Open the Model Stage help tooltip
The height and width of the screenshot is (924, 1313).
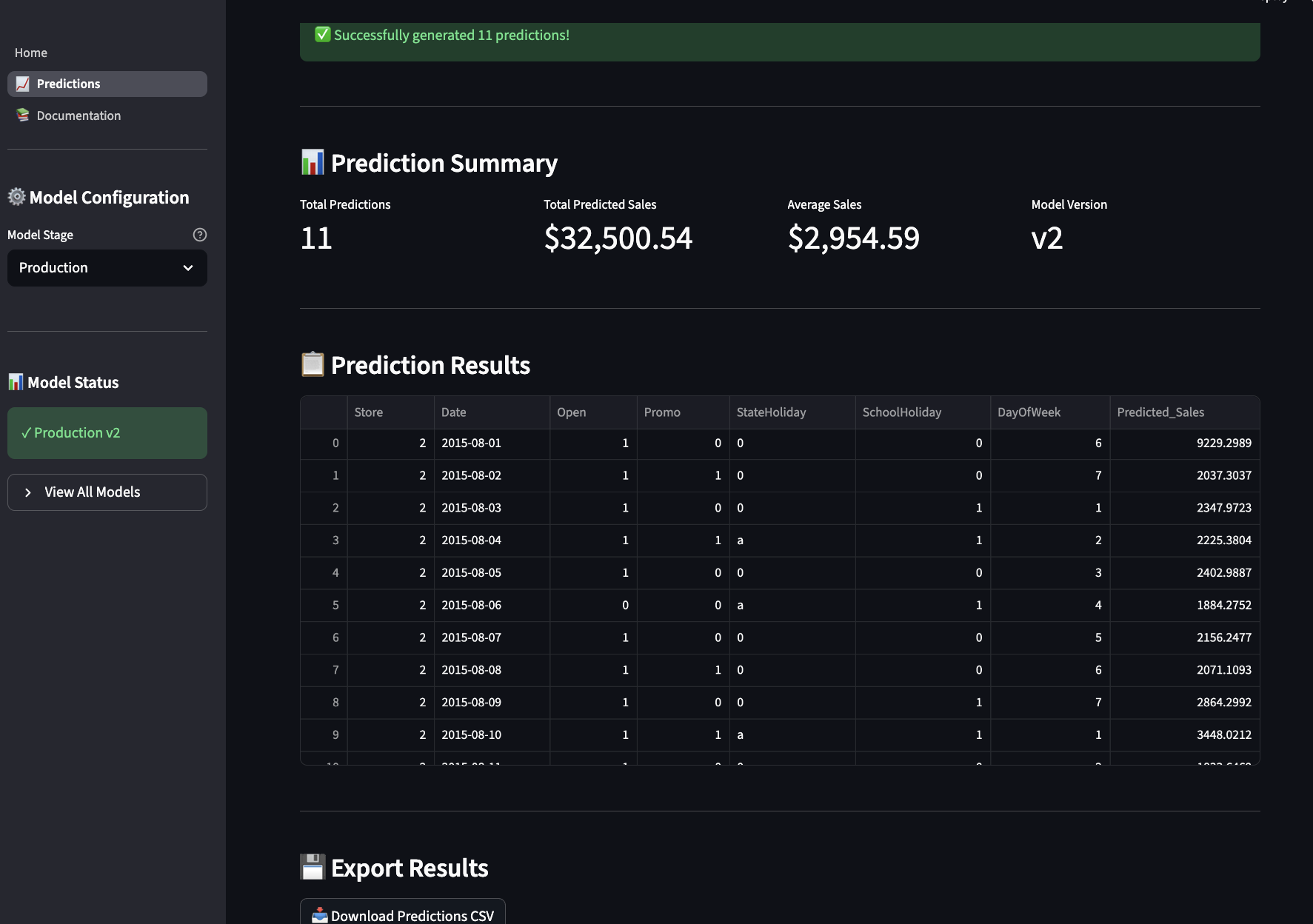[199, 235]
